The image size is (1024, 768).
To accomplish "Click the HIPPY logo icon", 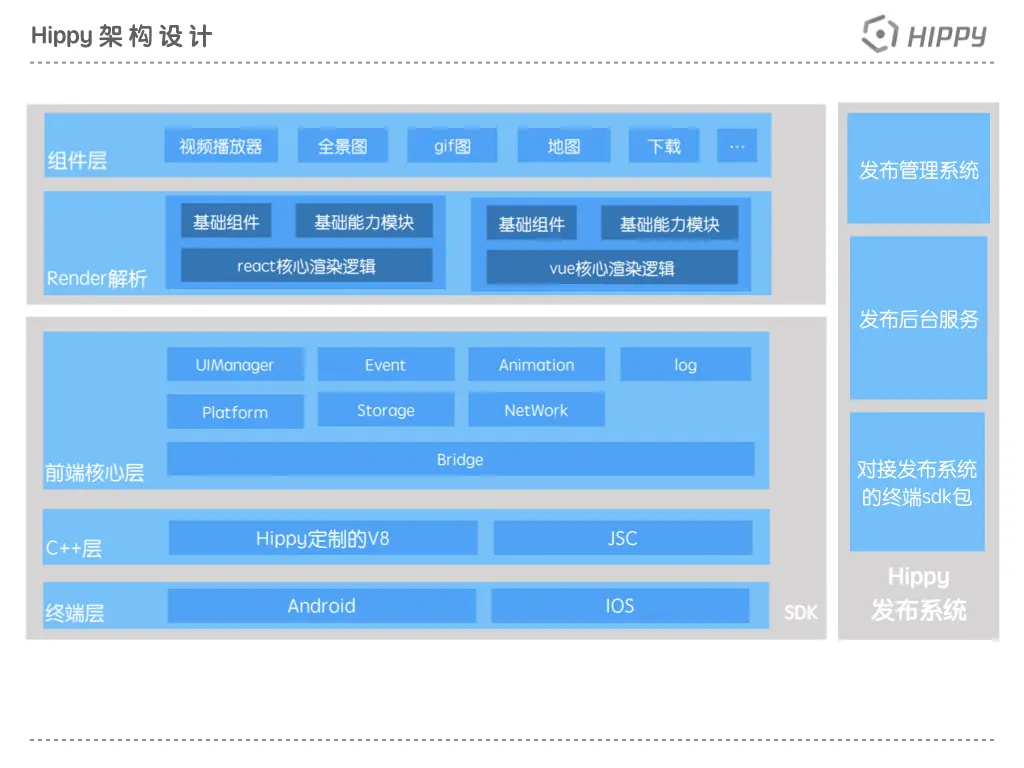I will point(880,34).
